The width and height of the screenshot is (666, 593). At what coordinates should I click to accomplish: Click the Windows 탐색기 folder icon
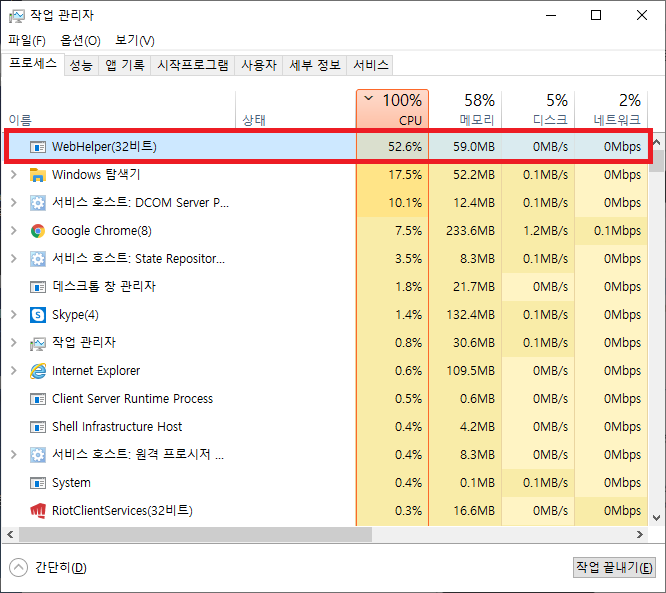point(38,175)
